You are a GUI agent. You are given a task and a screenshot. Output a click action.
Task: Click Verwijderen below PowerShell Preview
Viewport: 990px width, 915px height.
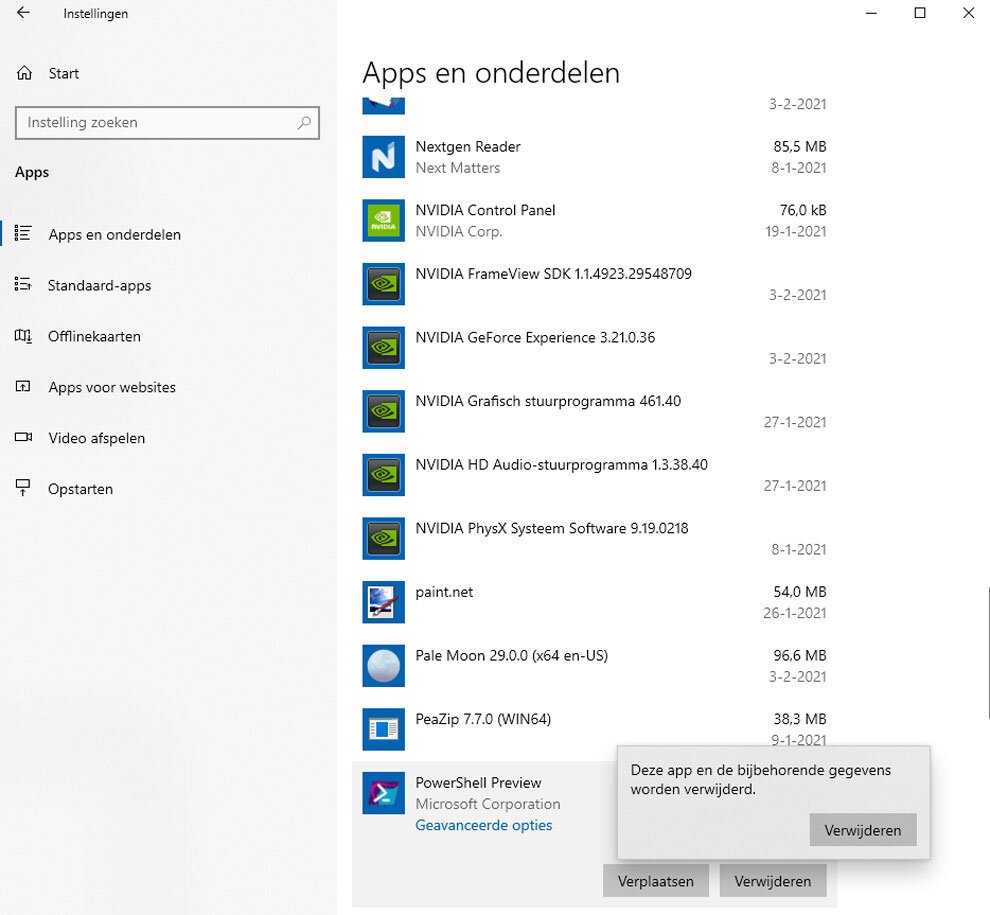pyautogui.click(x=773, y=881)
